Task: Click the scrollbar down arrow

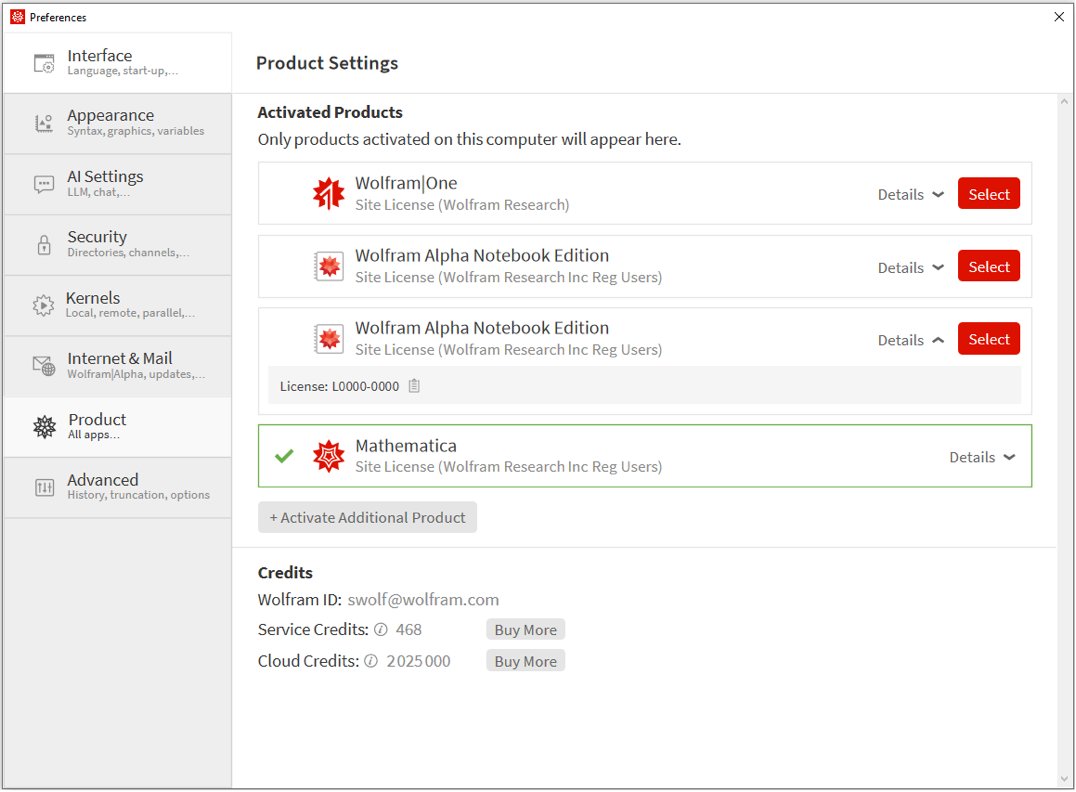Action: [x=1064, y=779]
